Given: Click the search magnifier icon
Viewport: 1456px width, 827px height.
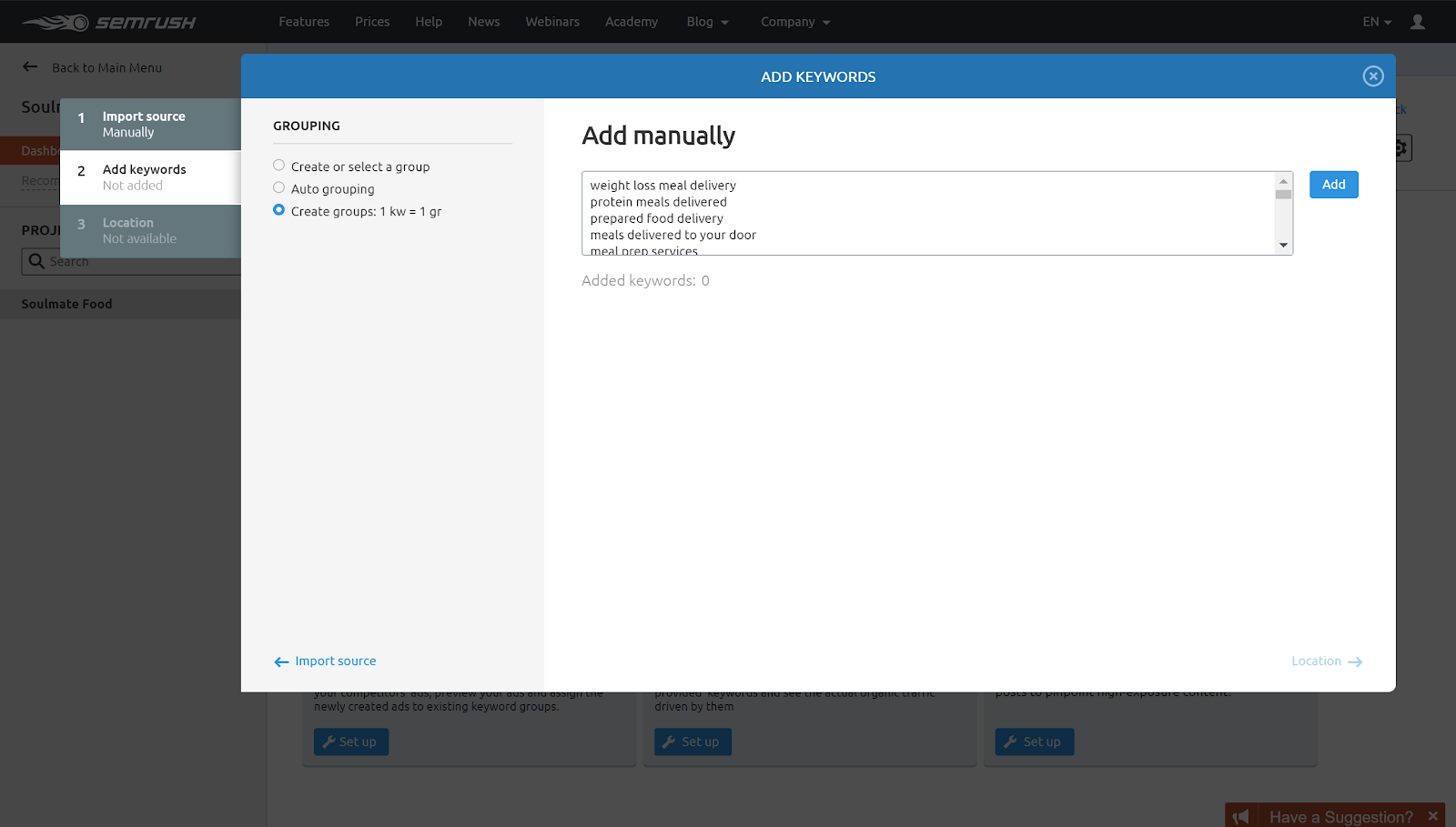Looking at the screenshot, I should tap(36, 261).
